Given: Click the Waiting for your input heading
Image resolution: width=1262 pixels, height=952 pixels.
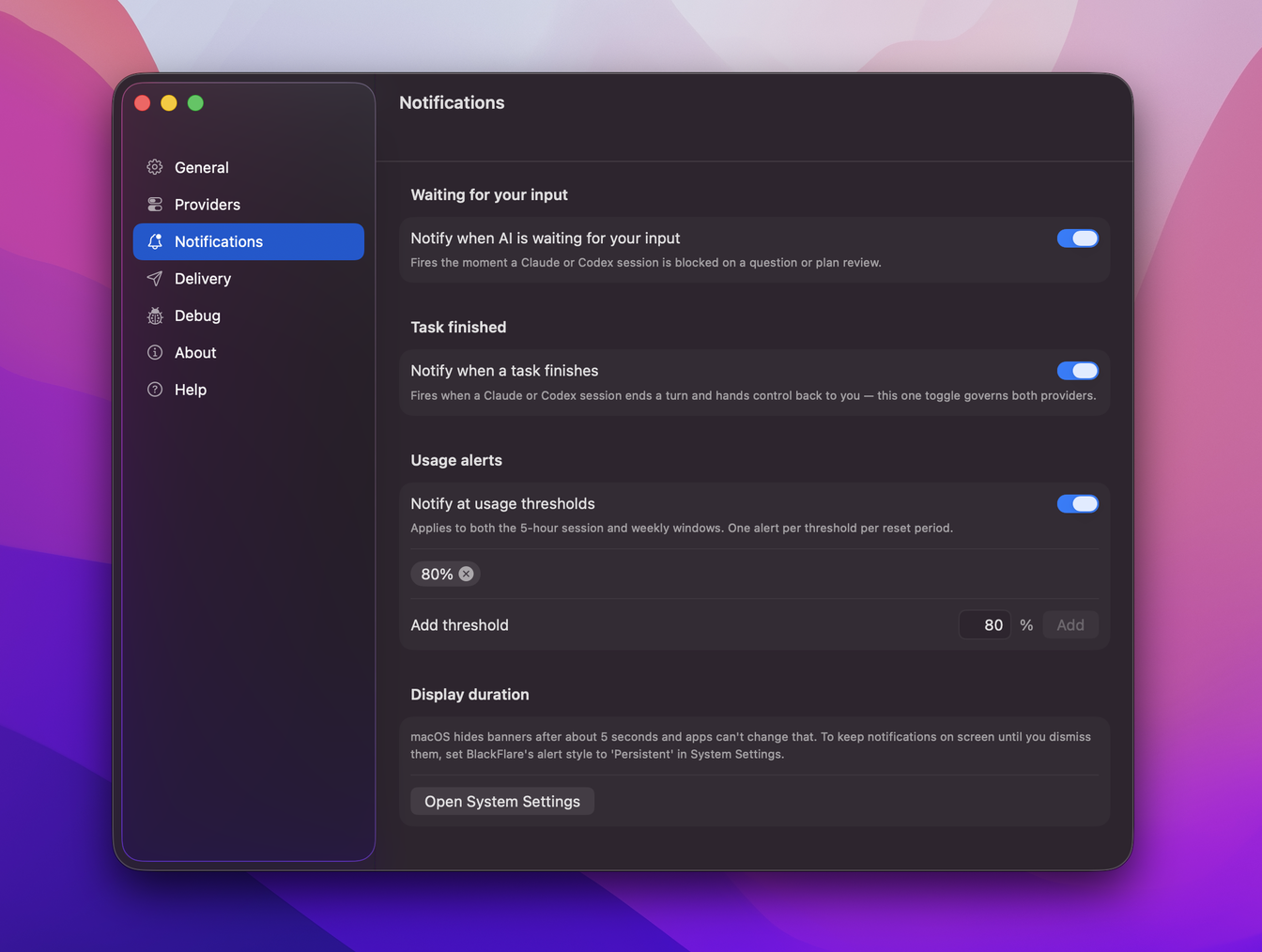Looking at the screenshot, I should click(489, 194).
